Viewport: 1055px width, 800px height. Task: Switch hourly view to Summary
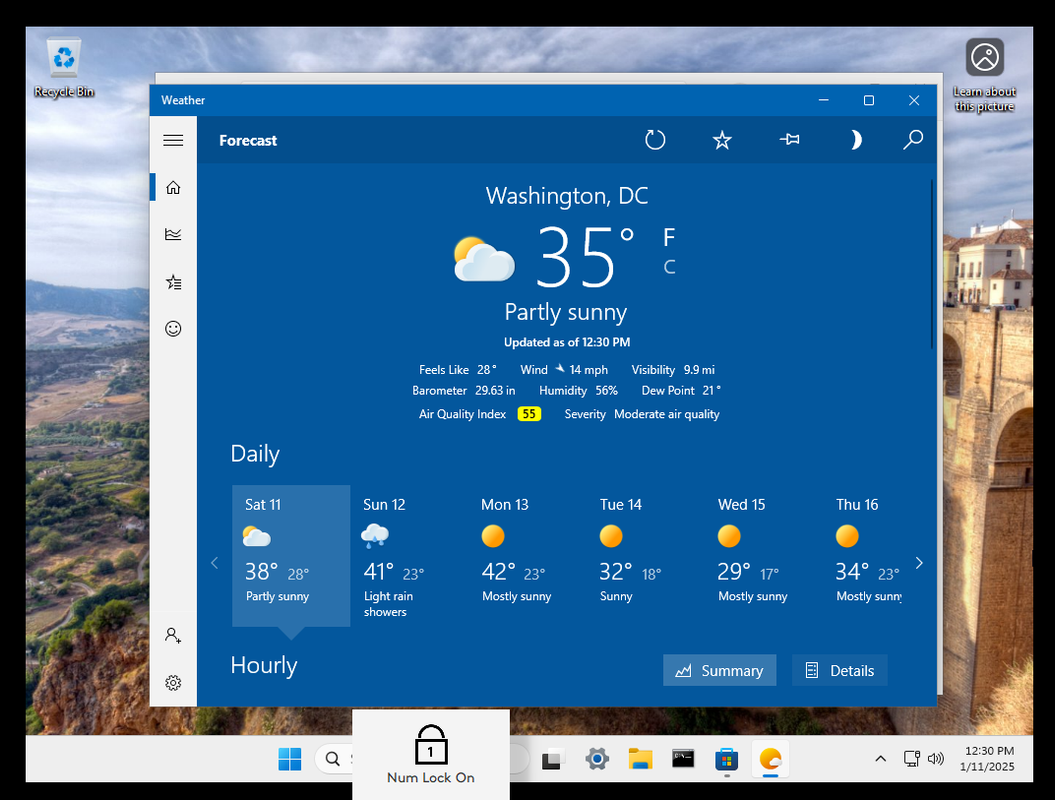point(719,670)
